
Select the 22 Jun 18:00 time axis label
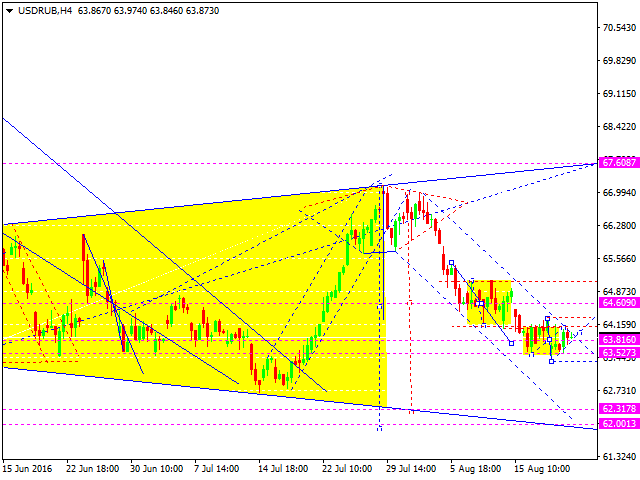(x=93, y=469)
